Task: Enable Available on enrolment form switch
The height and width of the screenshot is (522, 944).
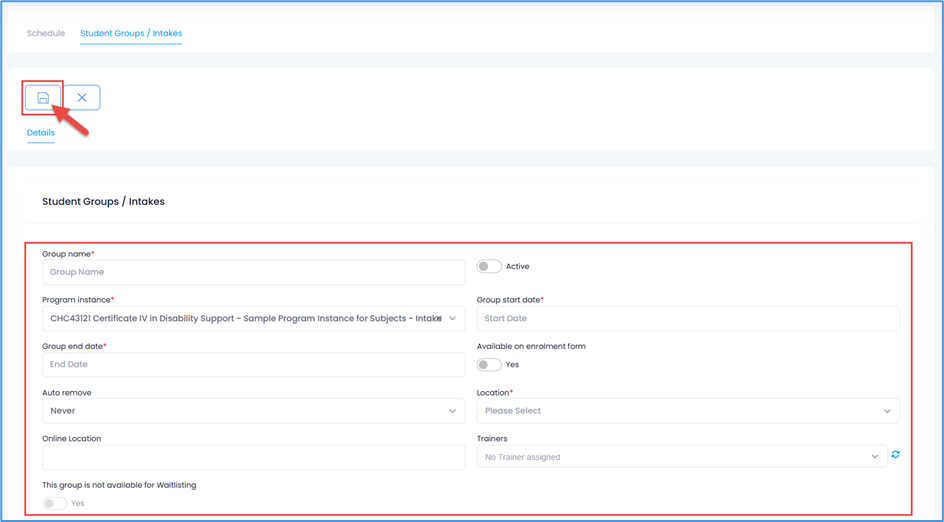Action: 489,365
